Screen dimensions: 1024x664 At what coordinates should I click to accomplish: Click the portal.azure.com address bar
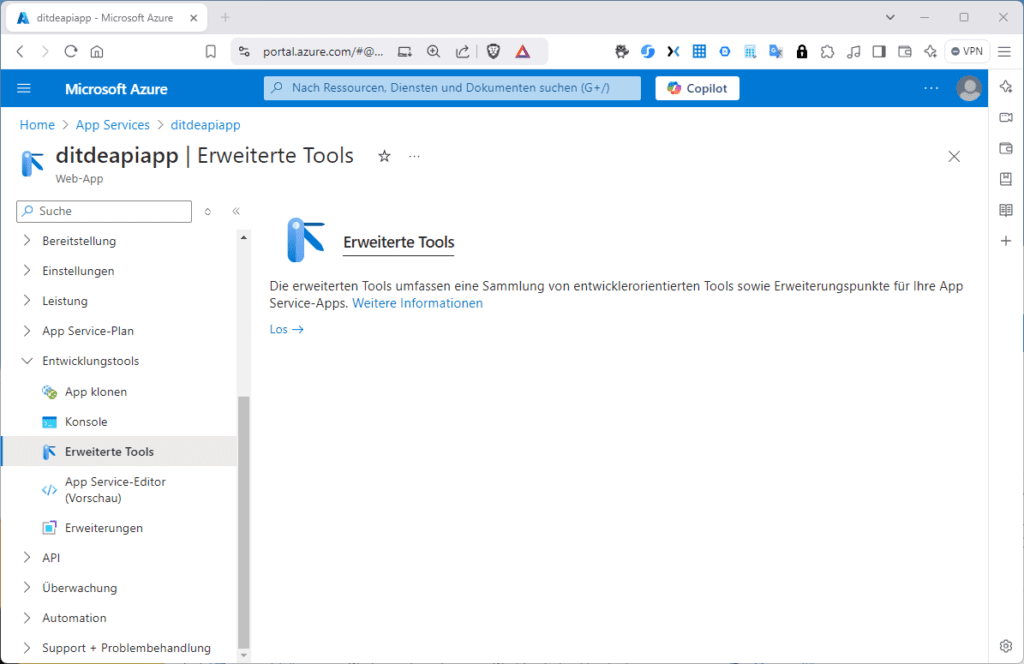323,52
